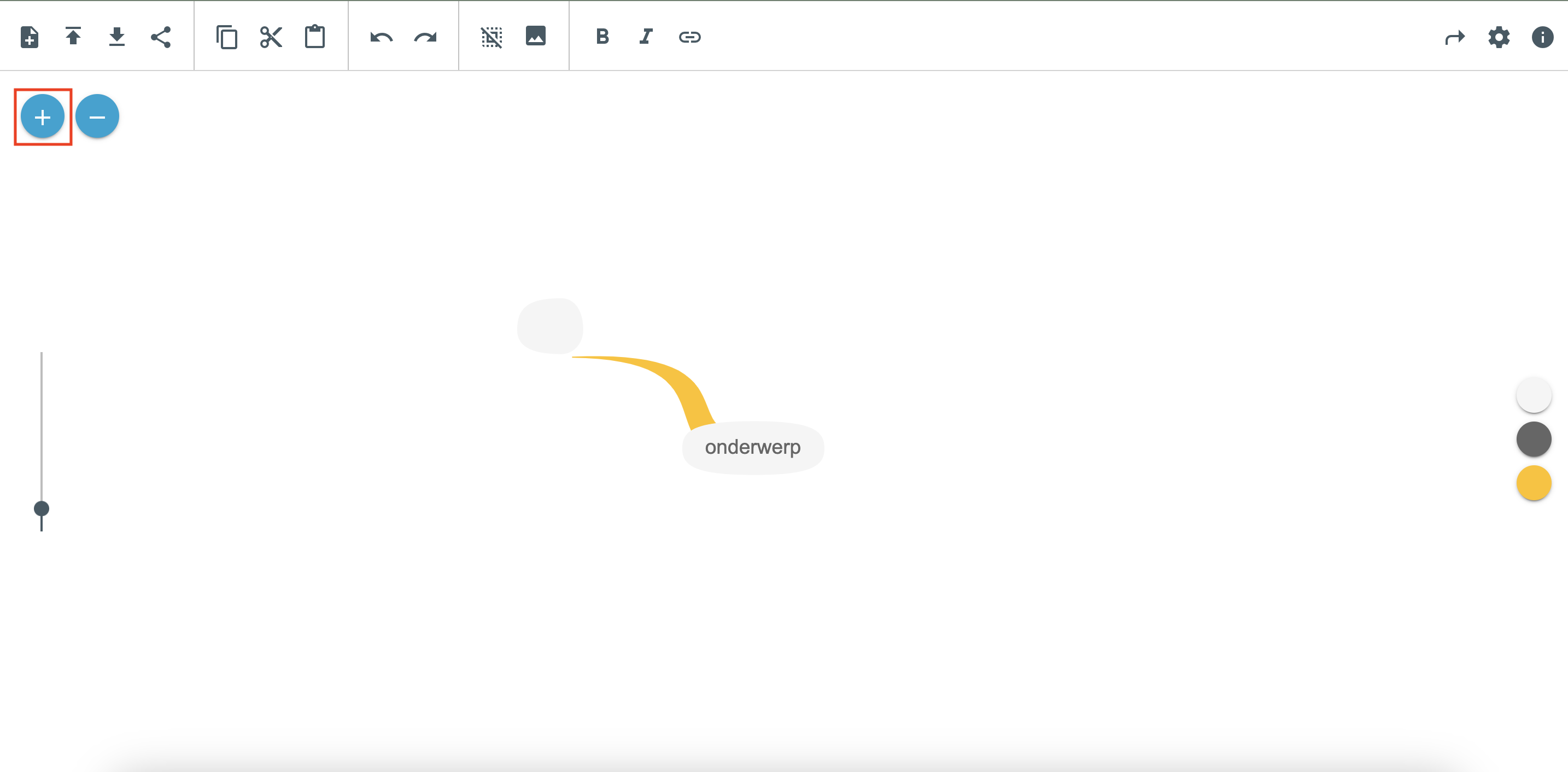Open settings via gear icon

point(1499,37)
